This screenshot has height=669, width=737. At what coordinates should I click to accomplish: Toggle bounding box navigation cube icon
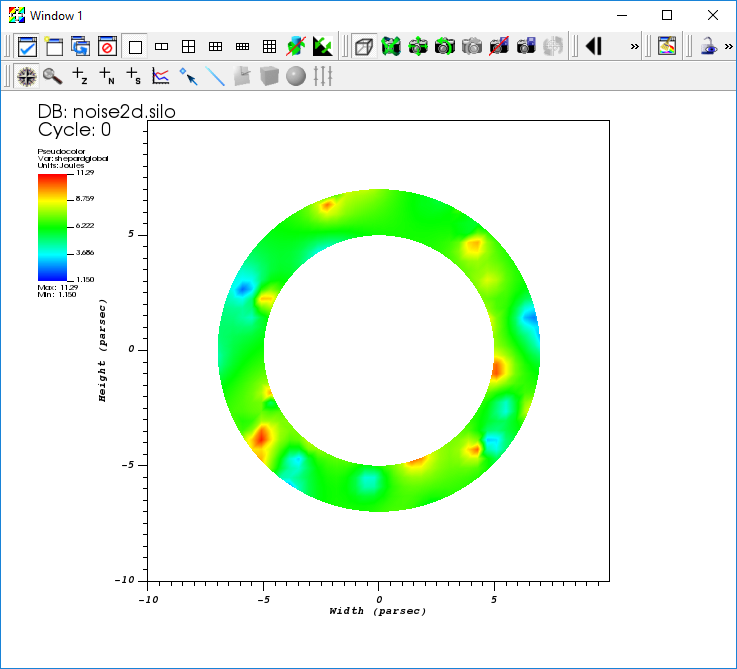click(x=364, y=47)
